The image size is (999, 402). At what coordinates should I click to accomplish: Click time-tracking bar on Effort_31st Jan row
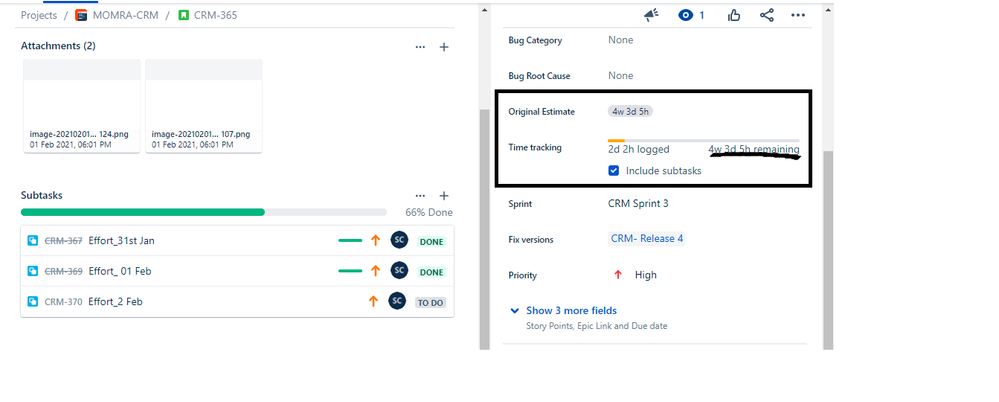(350, 240)
